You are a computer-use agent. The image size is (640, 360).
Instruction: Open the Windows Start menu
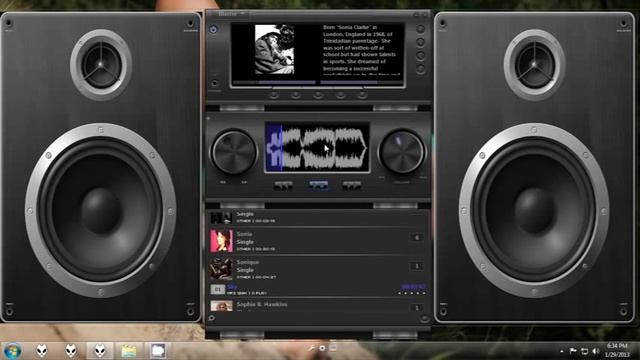12,351
